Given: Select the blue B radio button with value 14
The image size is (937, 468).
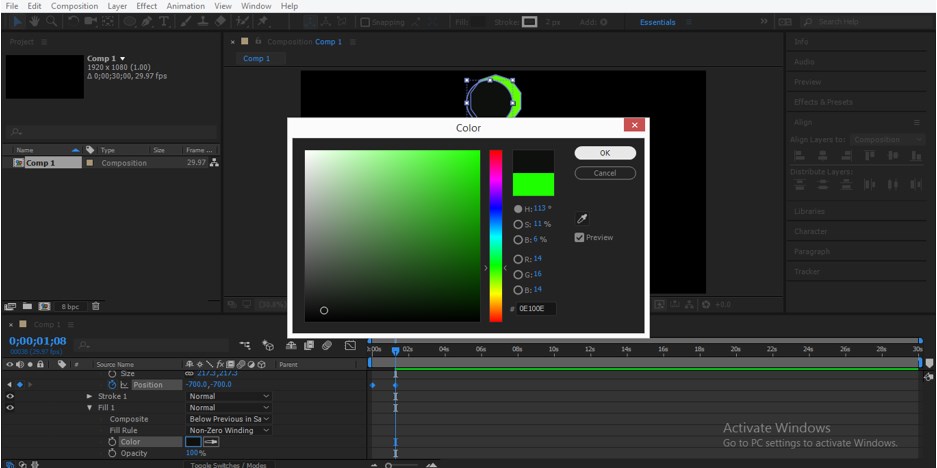Looking at the screenshot, I should pos(518,290).
